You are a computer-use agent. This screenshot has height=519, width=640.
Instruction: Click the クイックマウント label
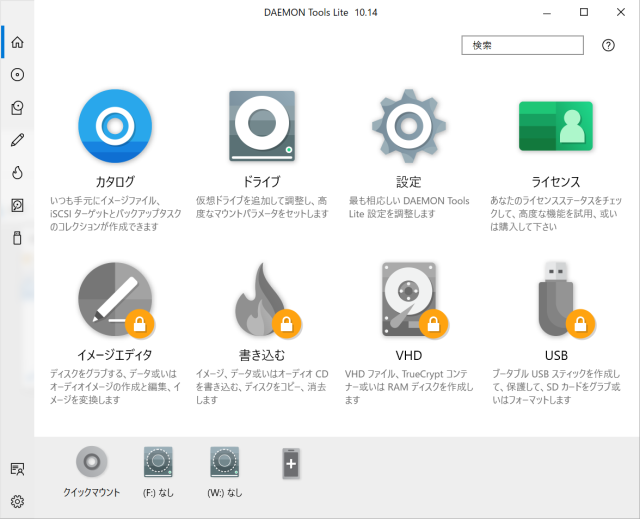pyautogui.click(x=91, y=492)
